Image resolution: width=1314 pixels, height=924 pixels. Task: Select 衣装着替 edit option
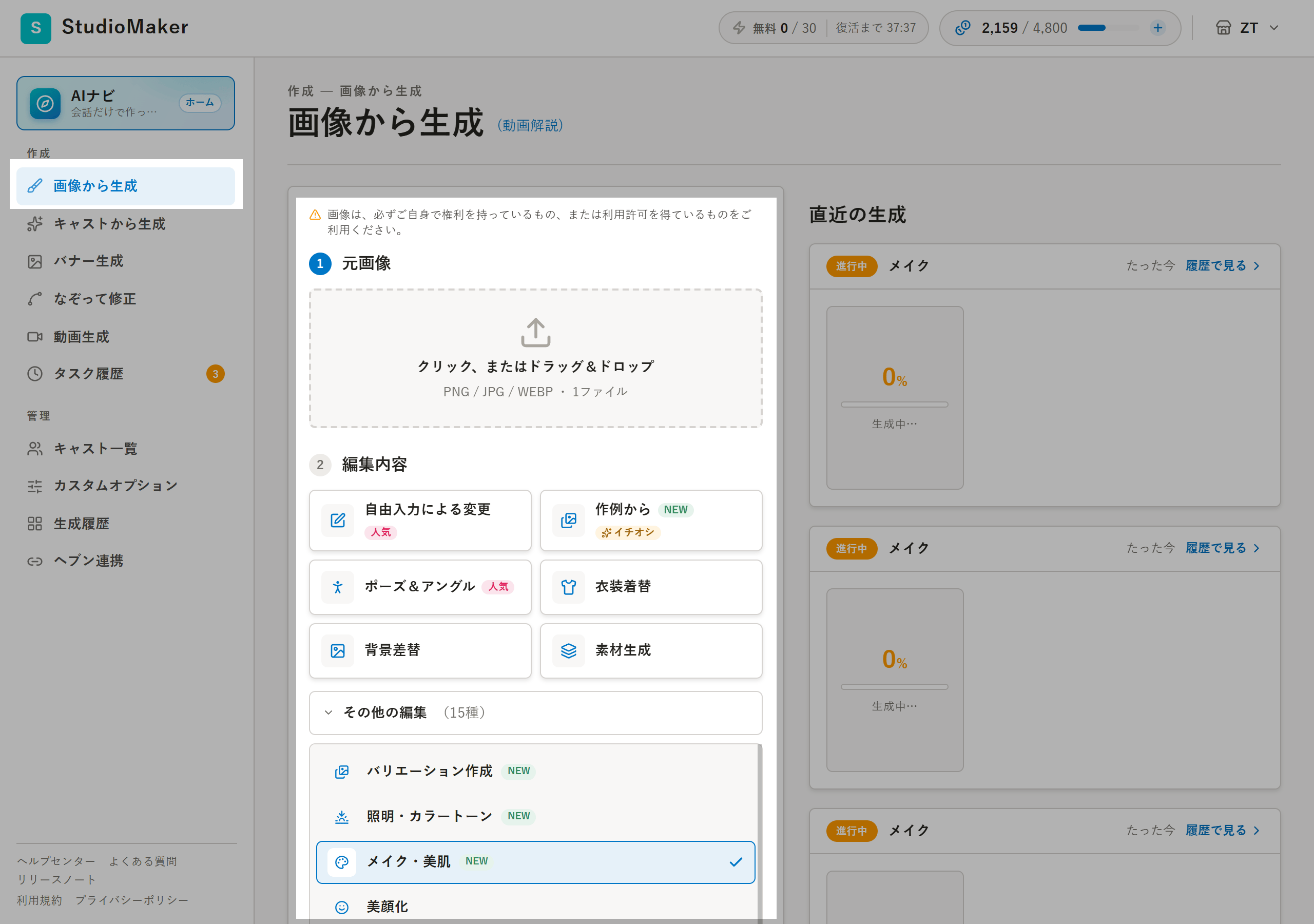point(651,587)
